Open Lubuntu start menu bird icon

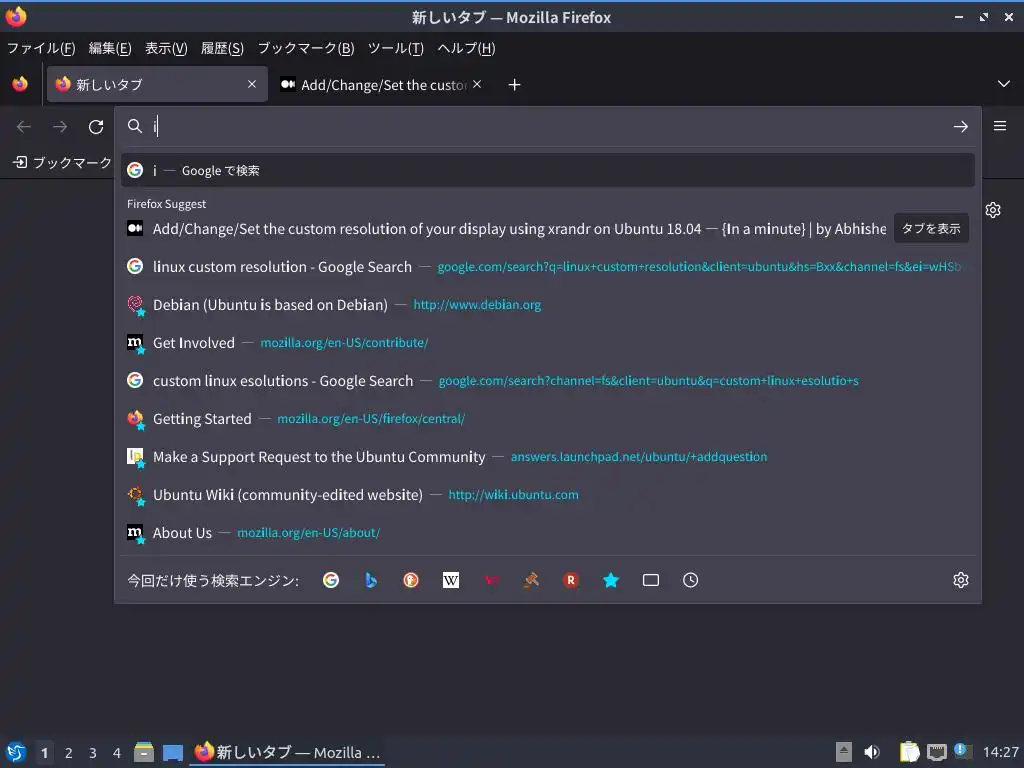(x=16, y=752)
